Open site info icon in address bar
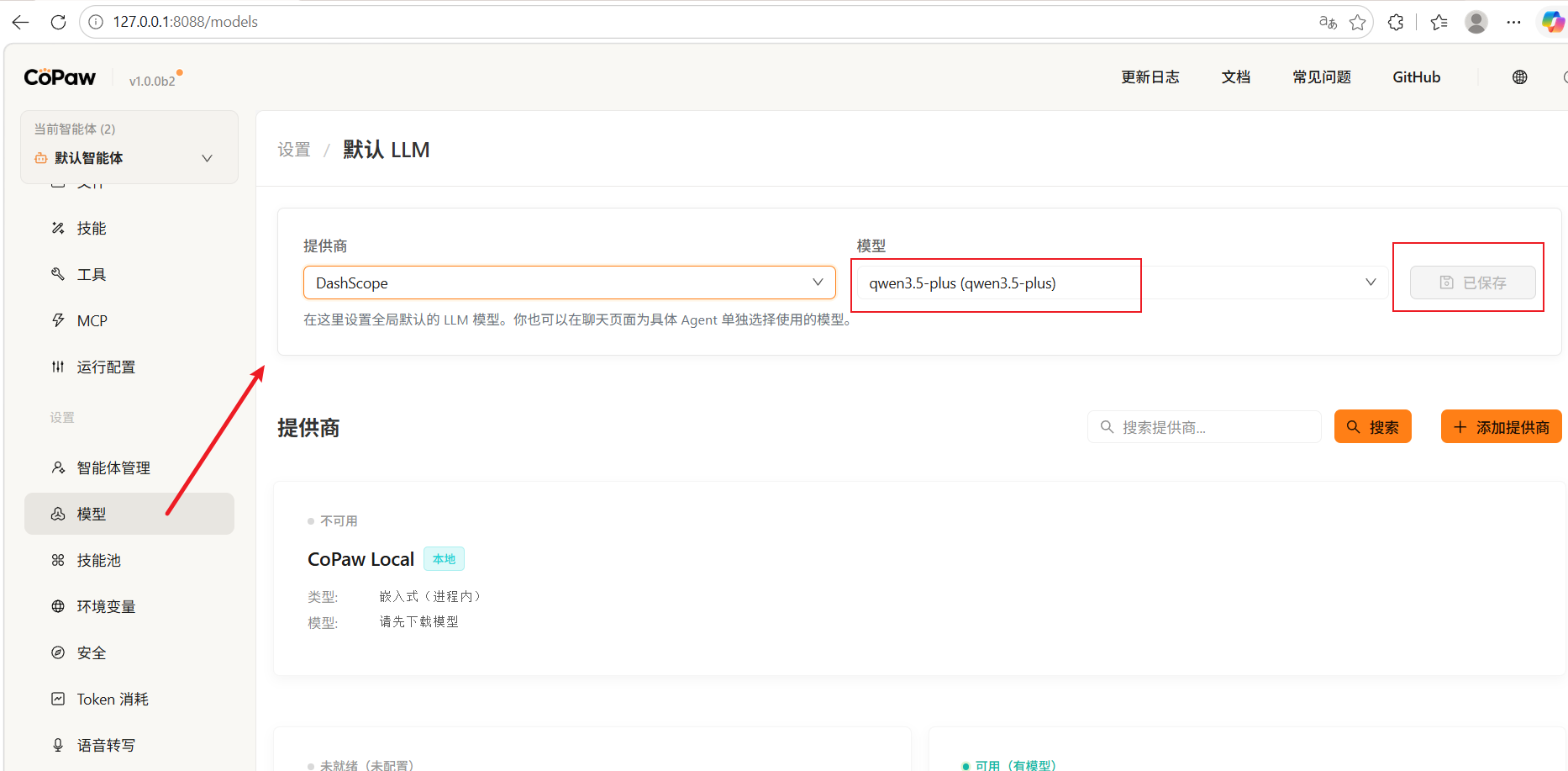Image resolution: width=1568 pixels, height=771 pixels. tap(96, 22)
